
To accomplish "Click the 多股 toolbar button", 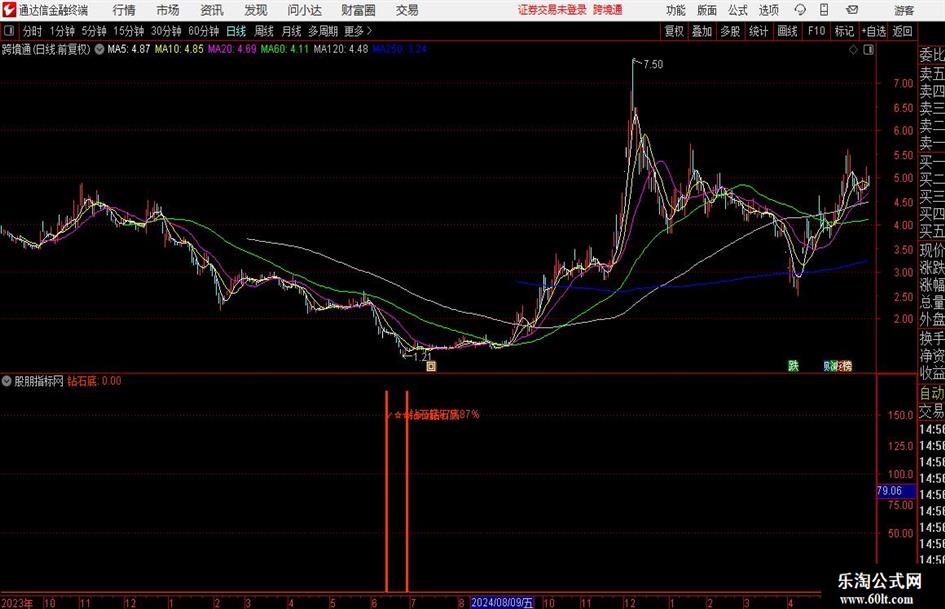I will click(730, 31).
